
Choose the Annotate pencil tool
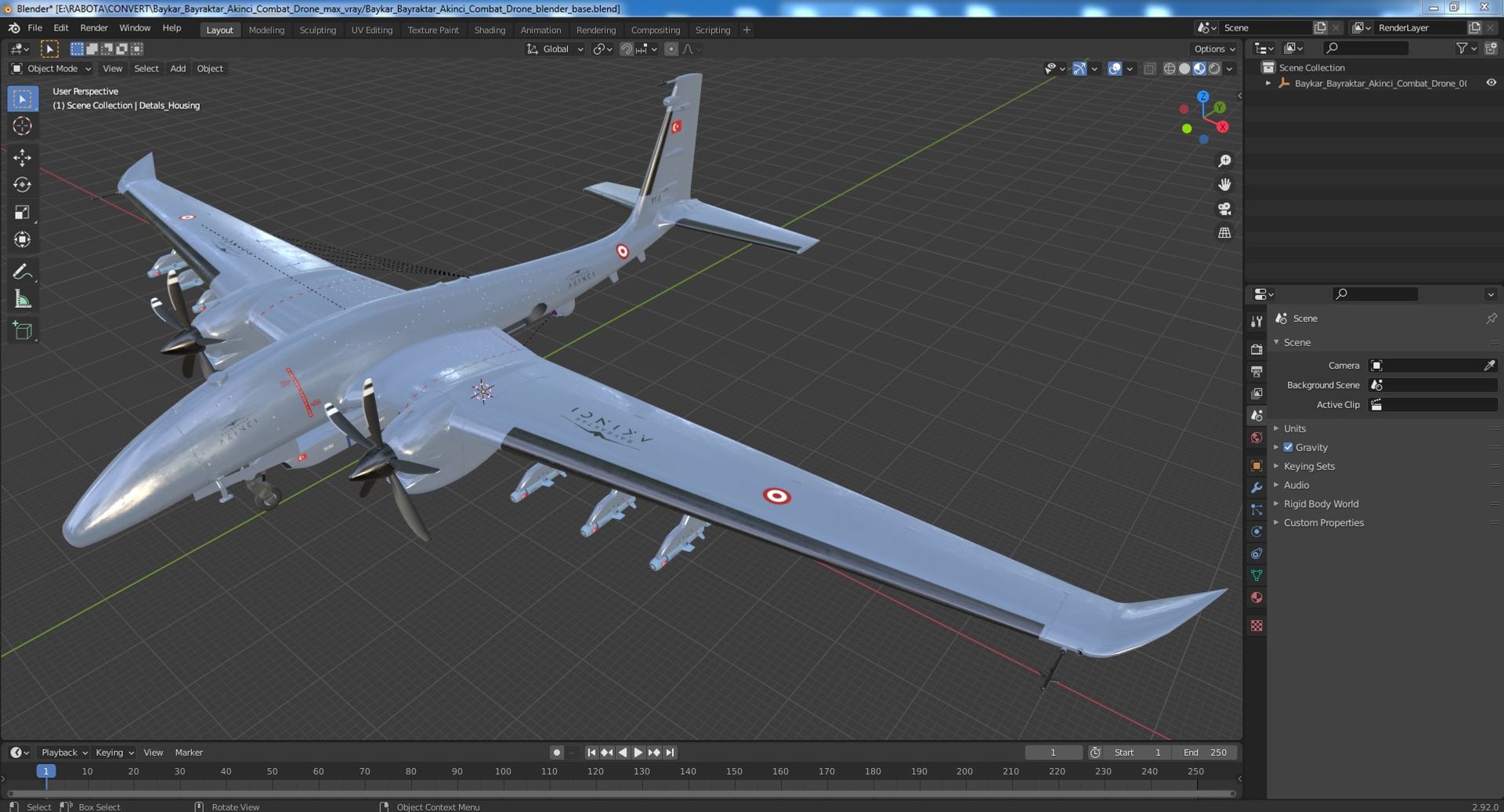pos(22,272)
